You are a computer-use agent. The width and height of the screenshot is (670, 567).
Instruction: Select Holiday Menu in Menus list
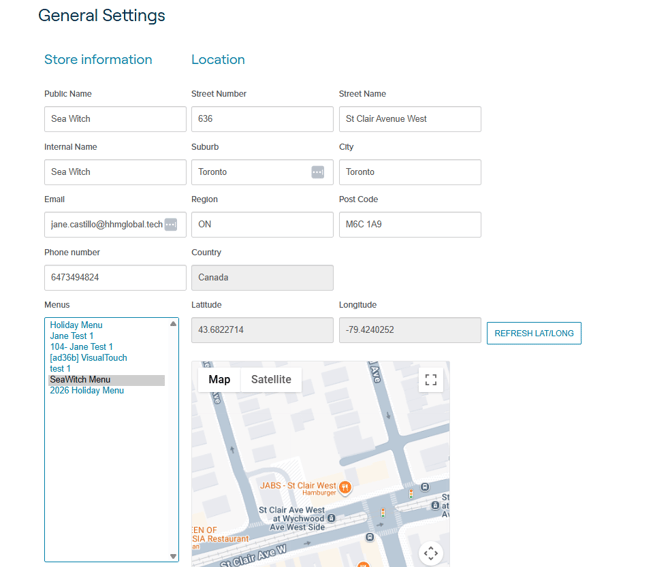click(x=76, y=325)
